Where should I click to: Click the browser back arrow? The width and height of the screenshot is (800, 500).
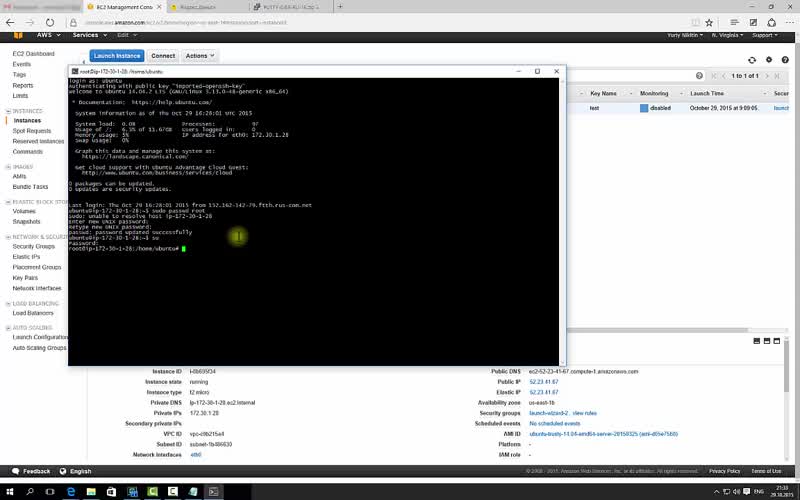tap(10, 22)
